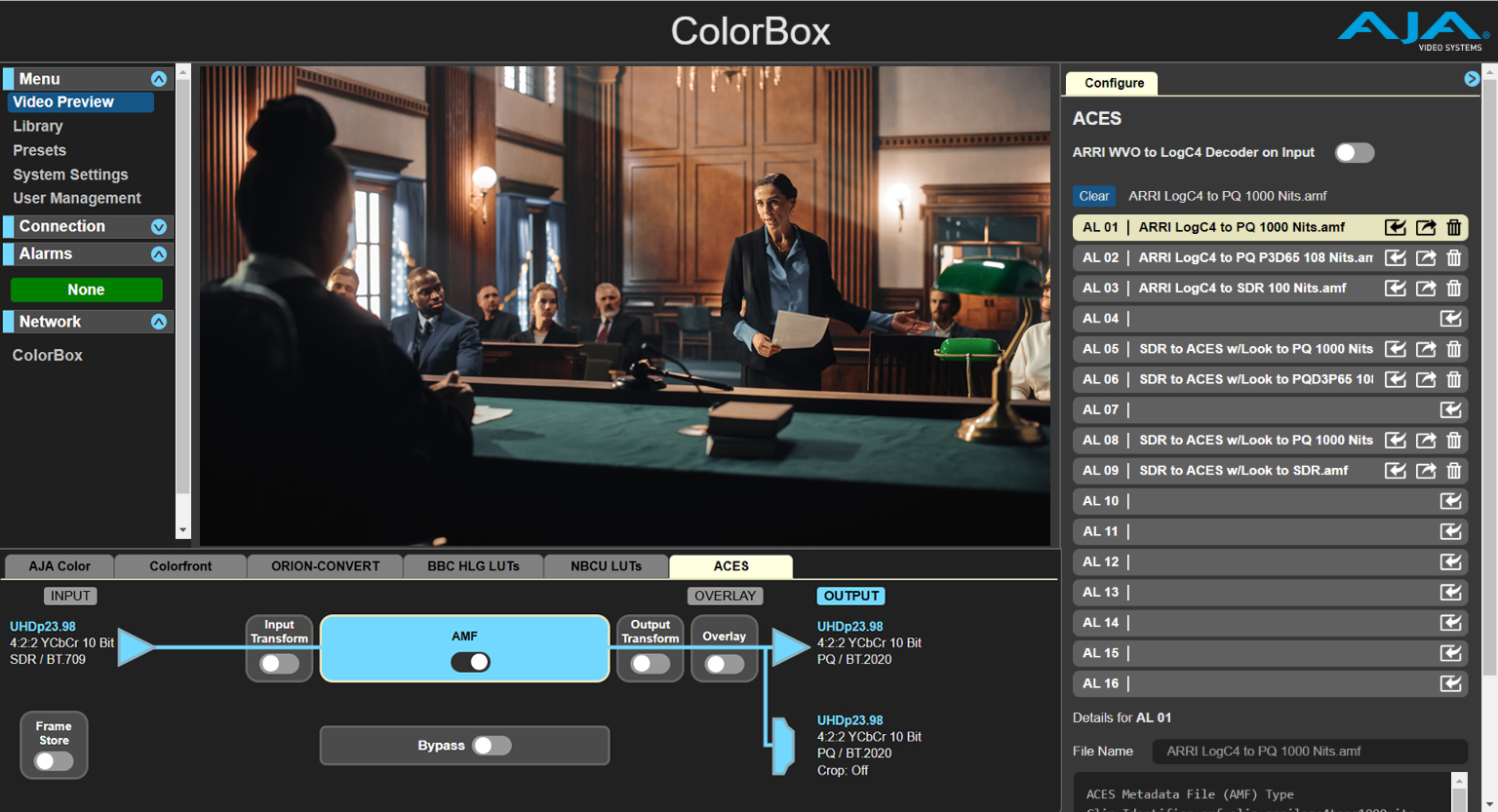Delete the AL 02 PQ P3D65 file
The image size is (1498, 812).
pos(1454,257)
